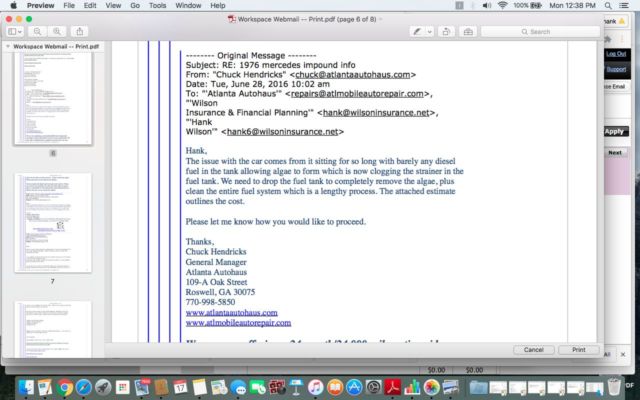Open the File menu
This screenshot has width=640, height=400.
[x=69, y=5]
